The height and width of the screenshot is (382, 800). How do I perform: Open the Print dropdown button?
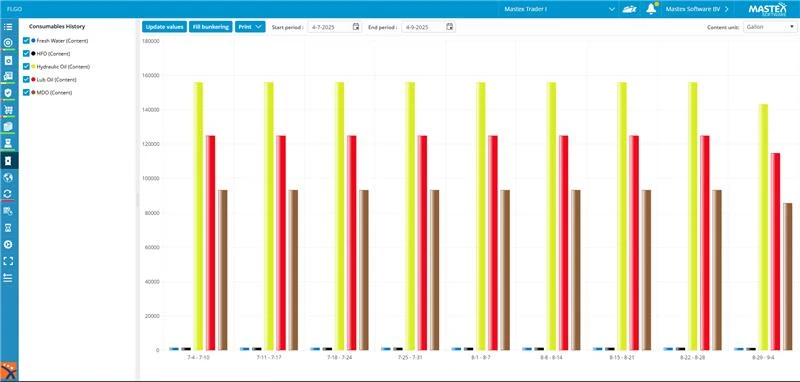tap(250, 27)
